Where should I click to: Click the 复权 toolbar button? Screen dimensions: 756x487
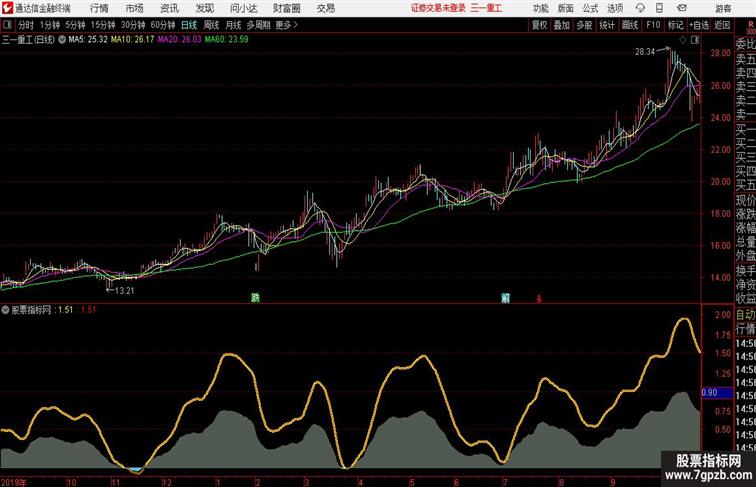coord(540,25)
